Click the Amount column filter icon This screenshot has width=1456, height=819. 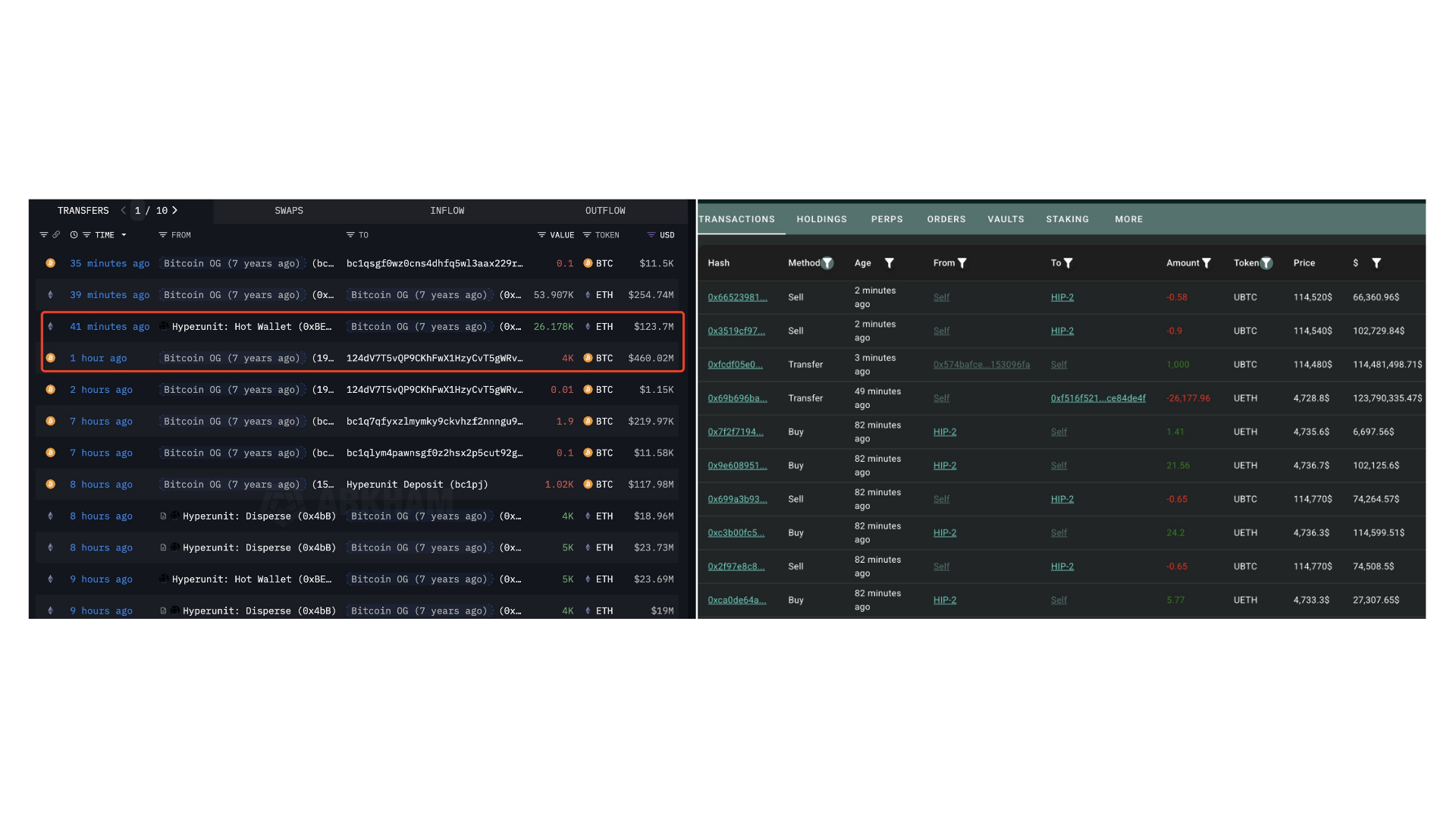[x=1207, y=263]
